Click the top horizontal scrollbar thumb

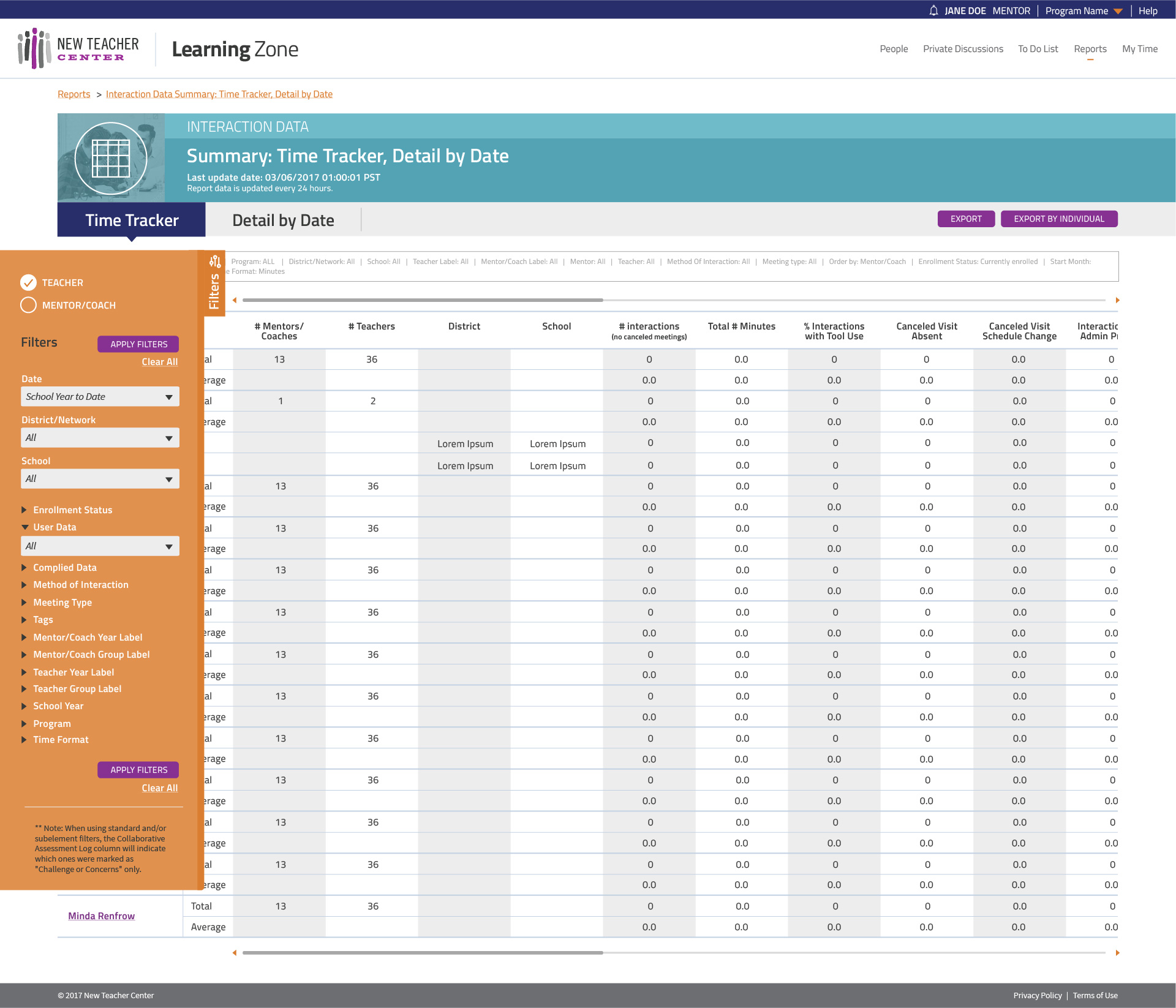[x=423, y=300]
